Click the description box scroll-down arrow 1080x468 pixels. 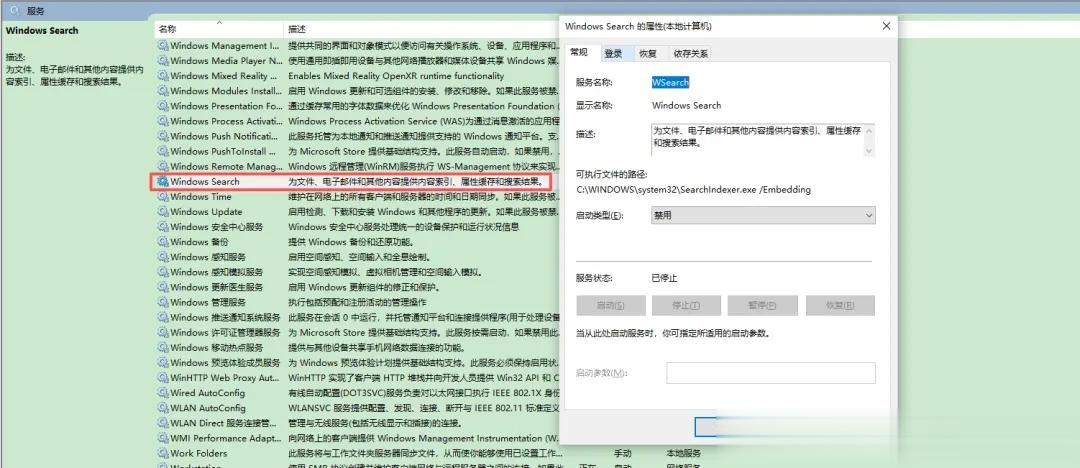pos(869,151)
